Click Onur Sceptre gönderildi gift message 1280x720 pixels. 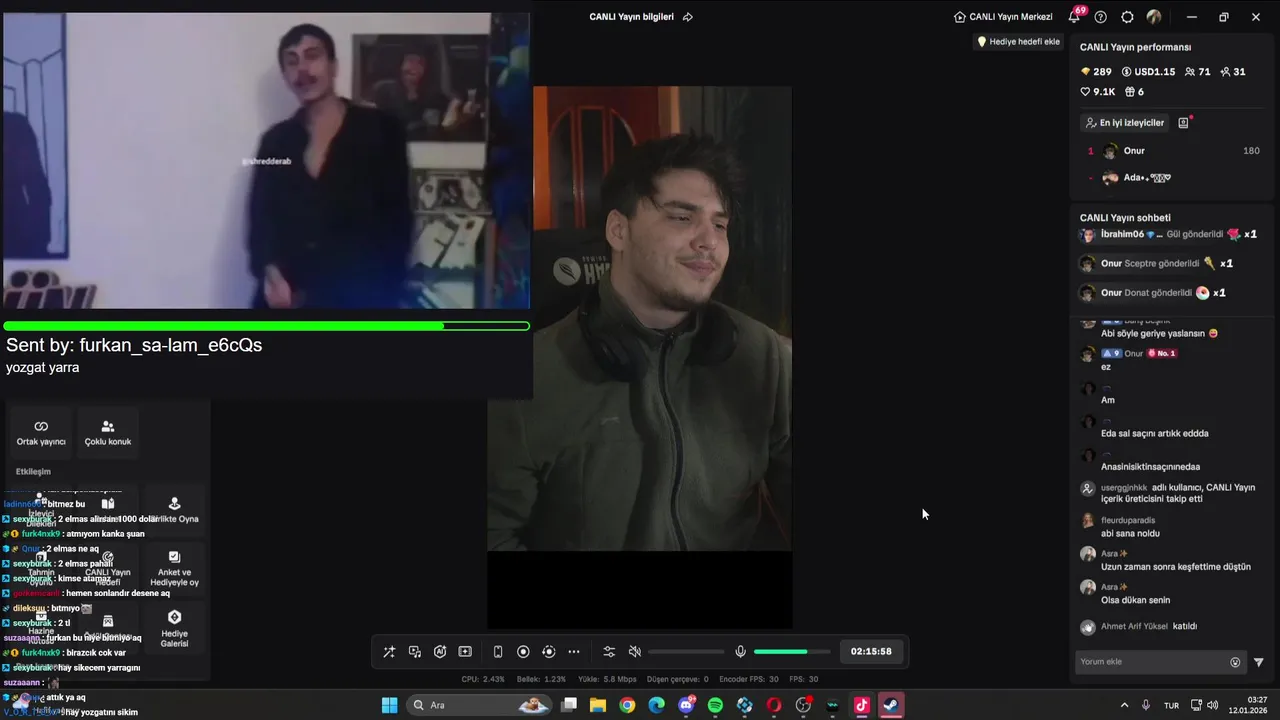coord(1156,264)
